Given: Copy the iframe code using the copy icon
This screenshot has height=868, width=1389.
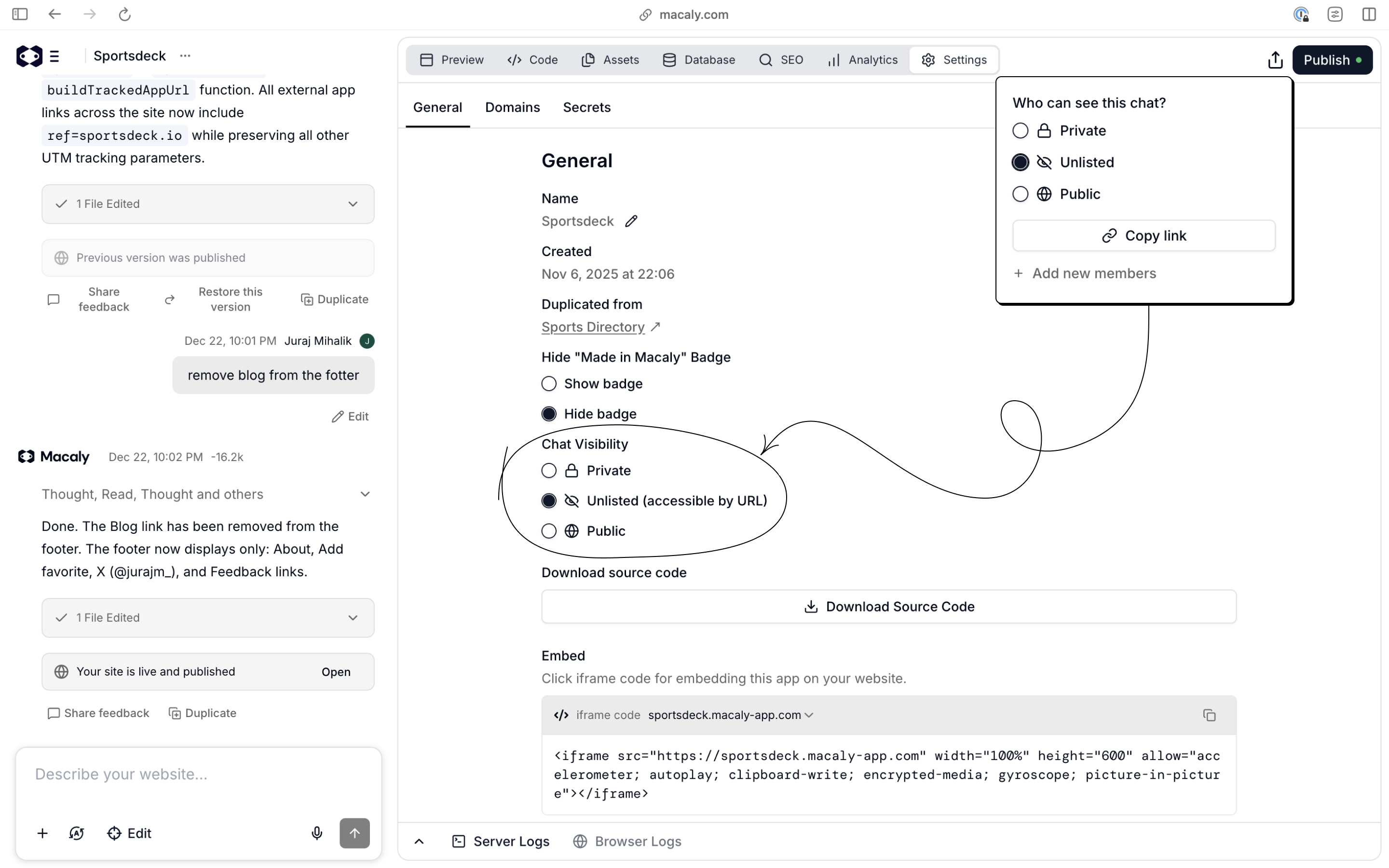Looking at the screenshot, I should 1210,715.
